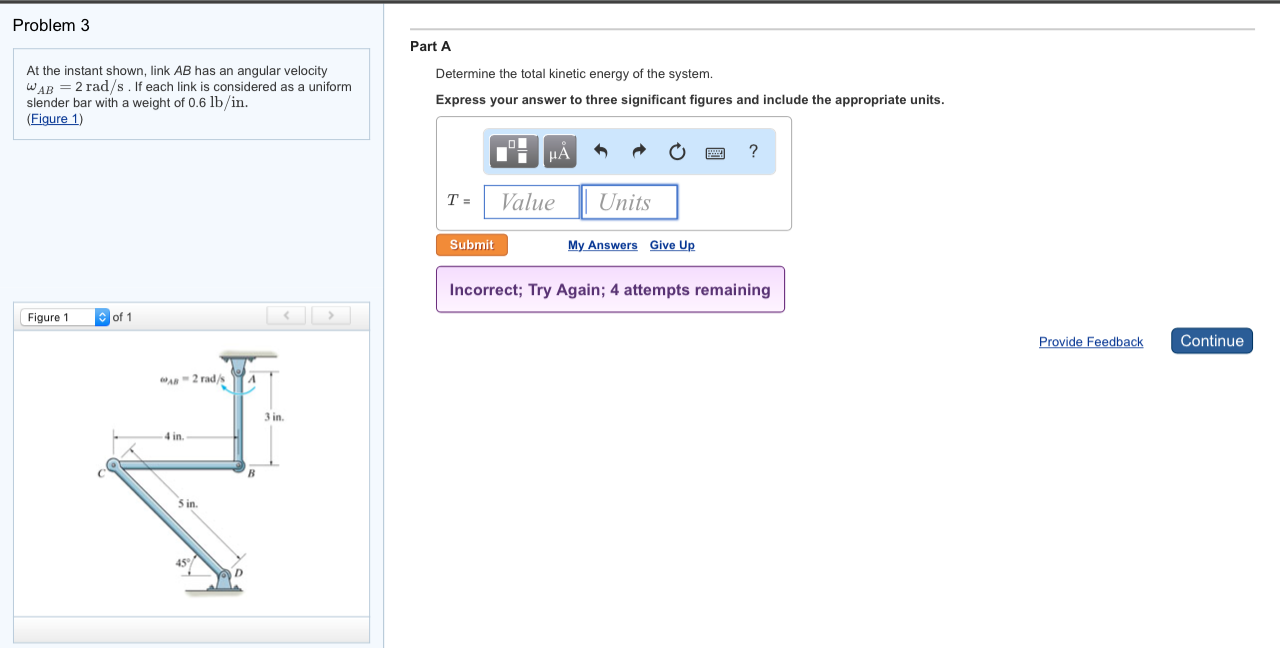Click the Give Up link
This screenshot has width=1280, height=648.
672,245
